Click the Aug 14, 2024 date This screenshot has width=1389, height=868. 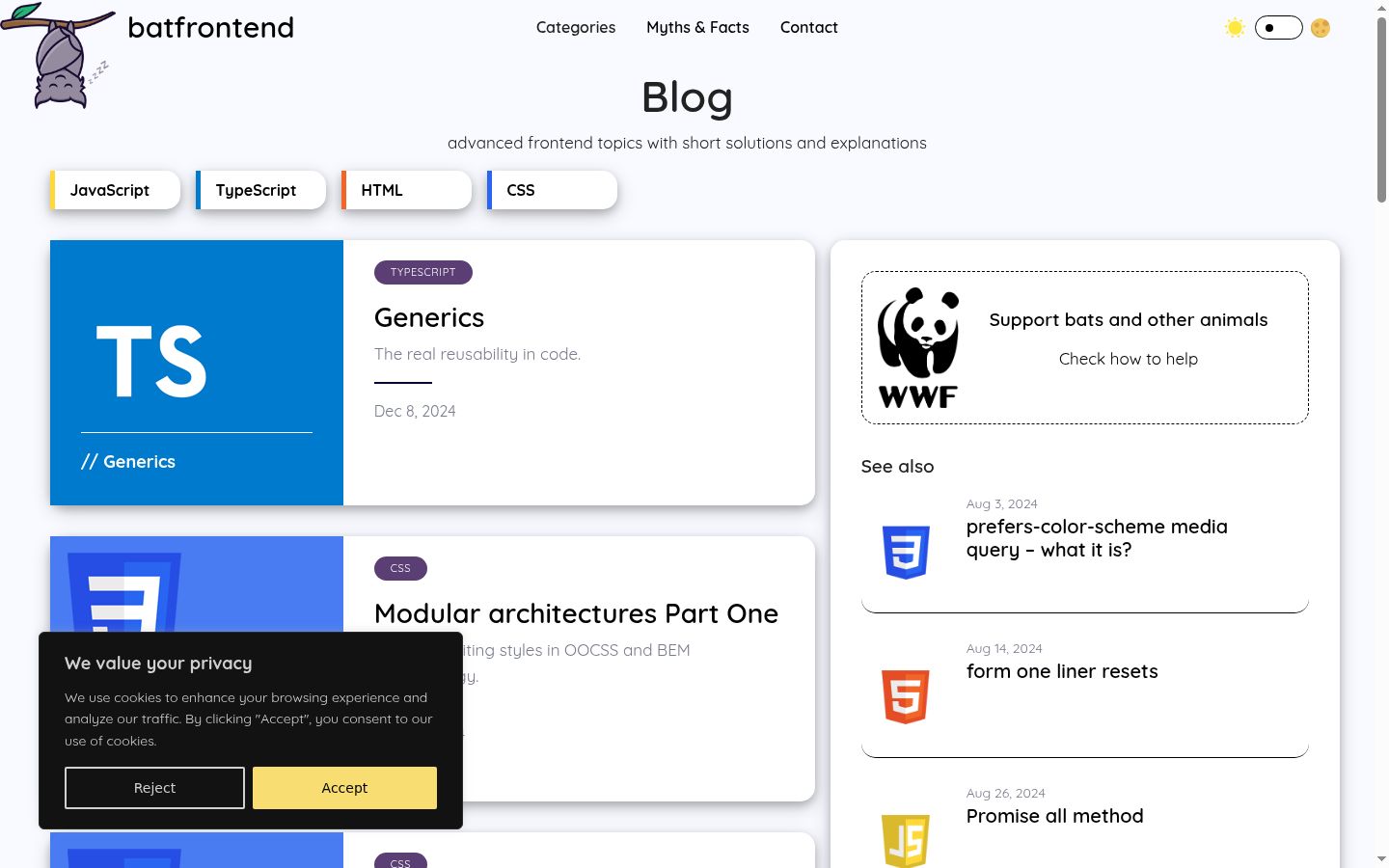(1004, 648)
